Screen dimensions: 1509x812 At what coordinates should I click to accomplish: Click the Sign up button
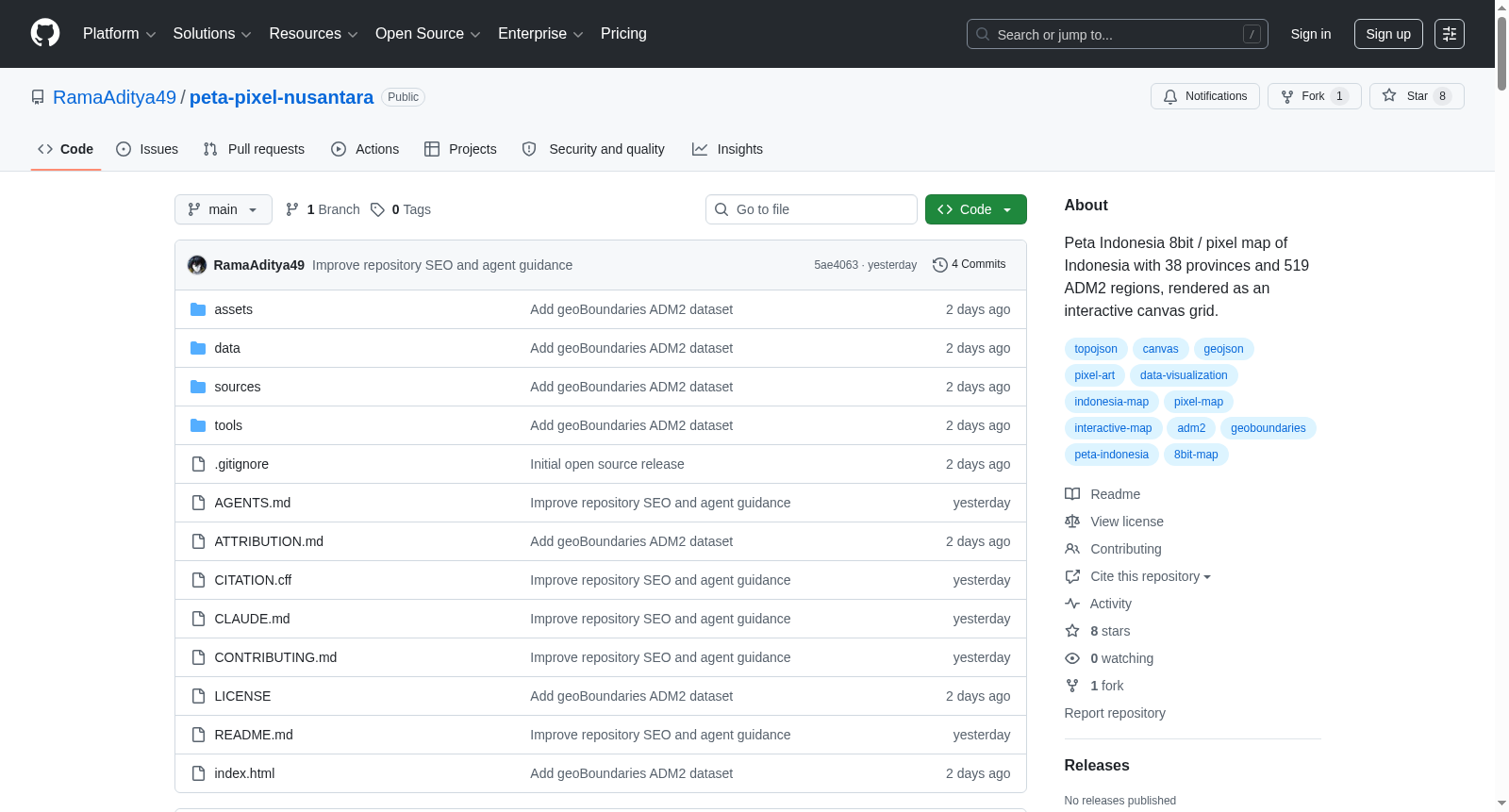tap(1388, 34)
